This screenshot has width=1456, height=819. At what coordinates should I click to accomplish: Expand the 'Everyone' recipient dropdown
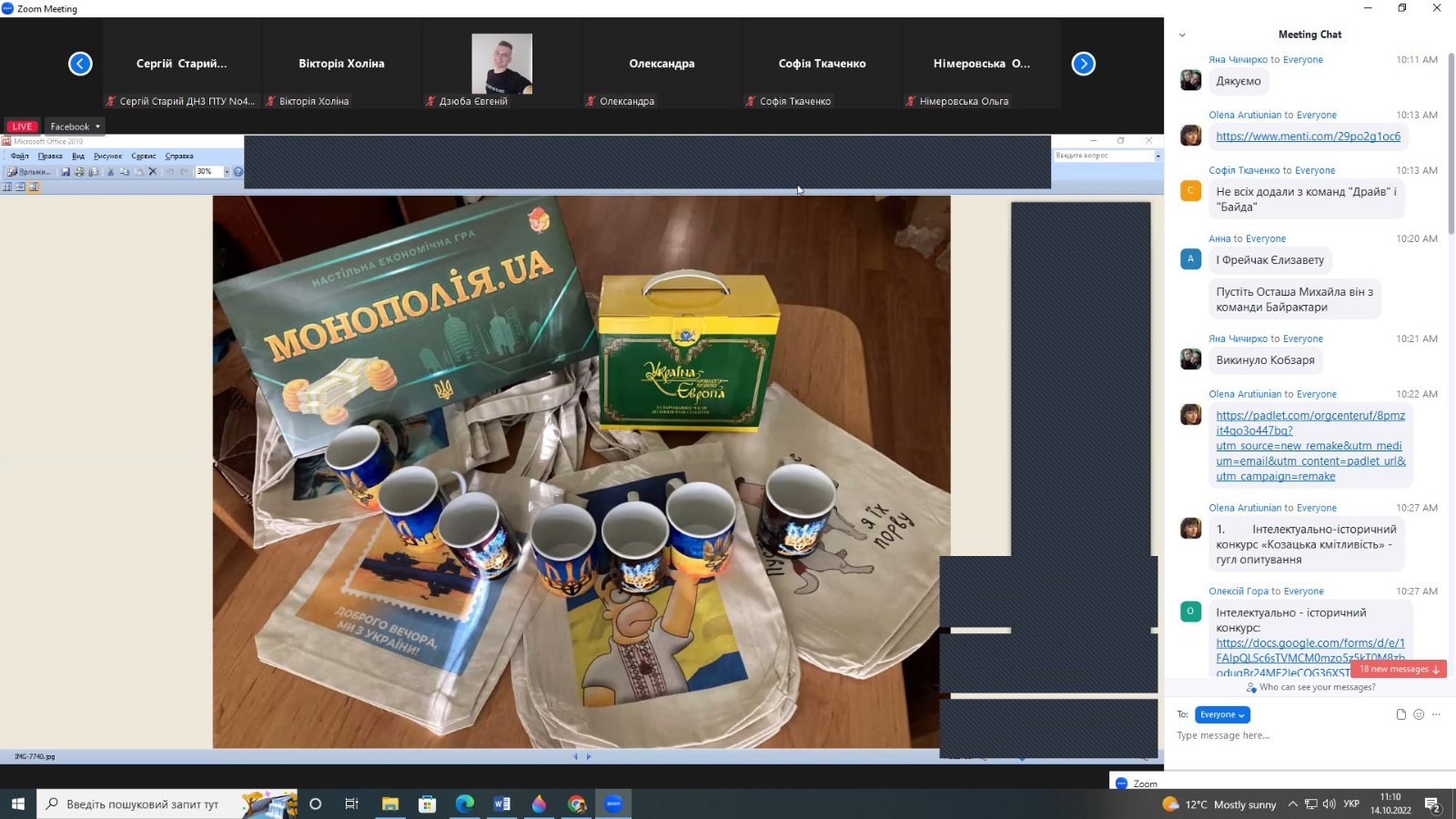pyautogui.click(x=1222, y=714)
